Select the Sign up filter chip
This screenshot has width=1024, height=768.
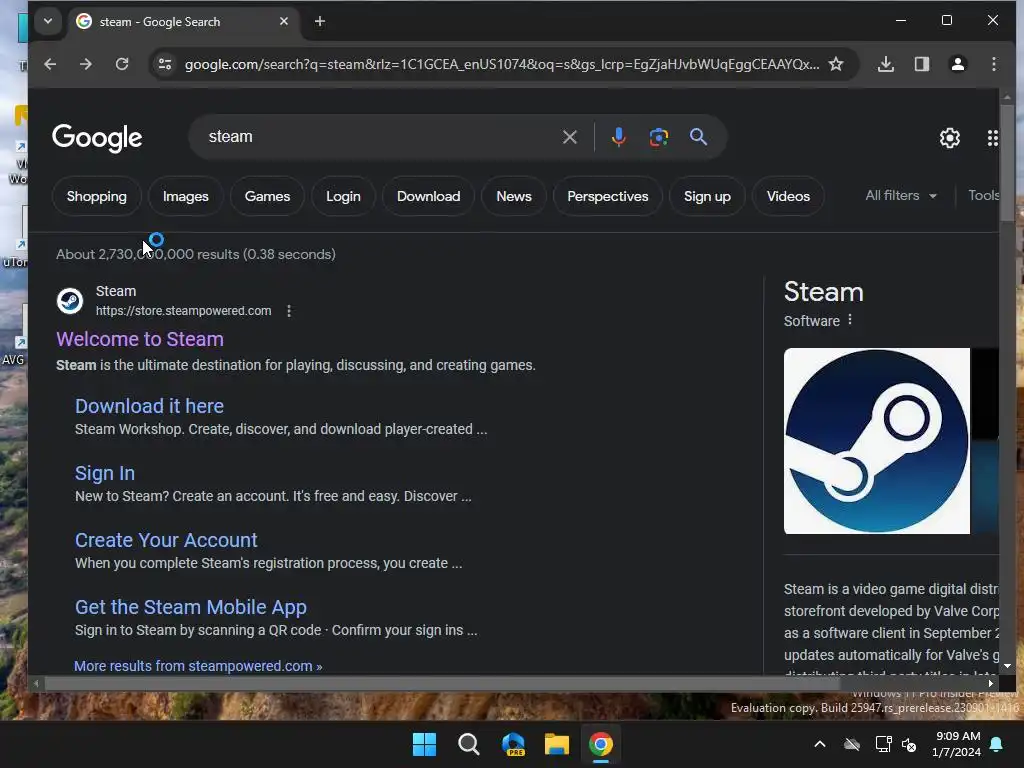(x=707, y=197)
